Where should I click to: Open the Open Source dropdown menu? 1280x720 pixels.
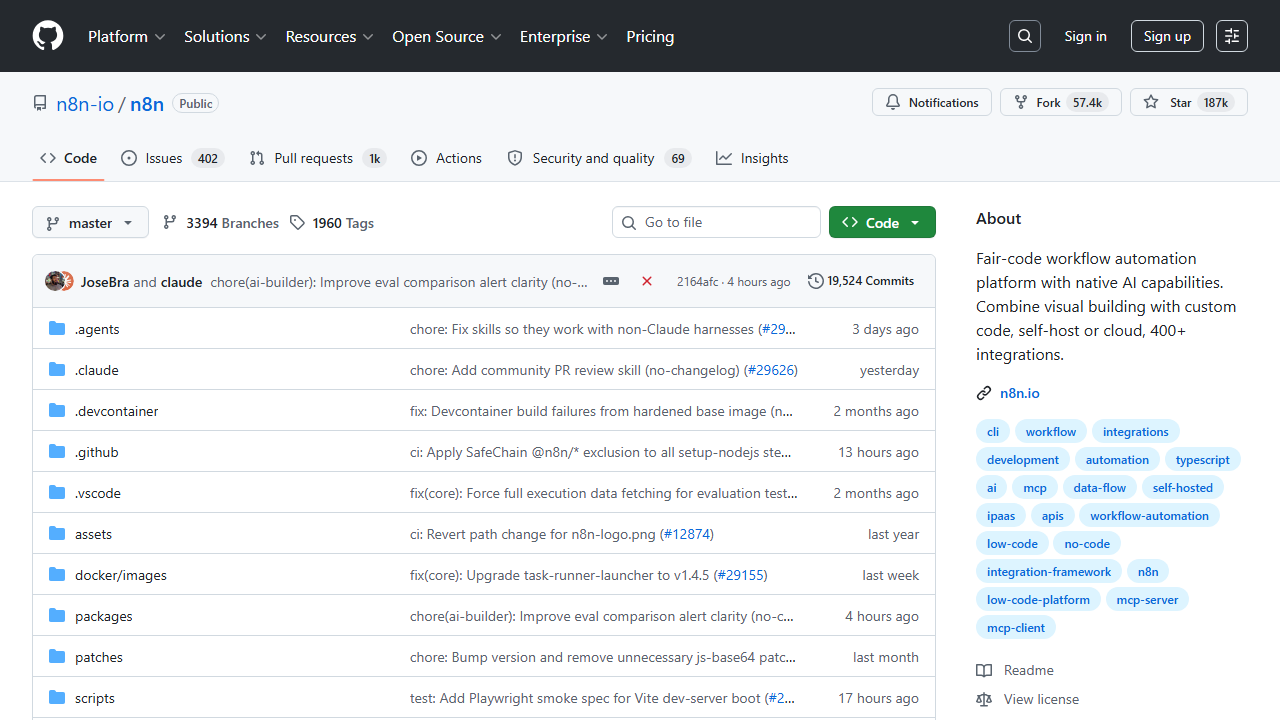click(447, 36)
